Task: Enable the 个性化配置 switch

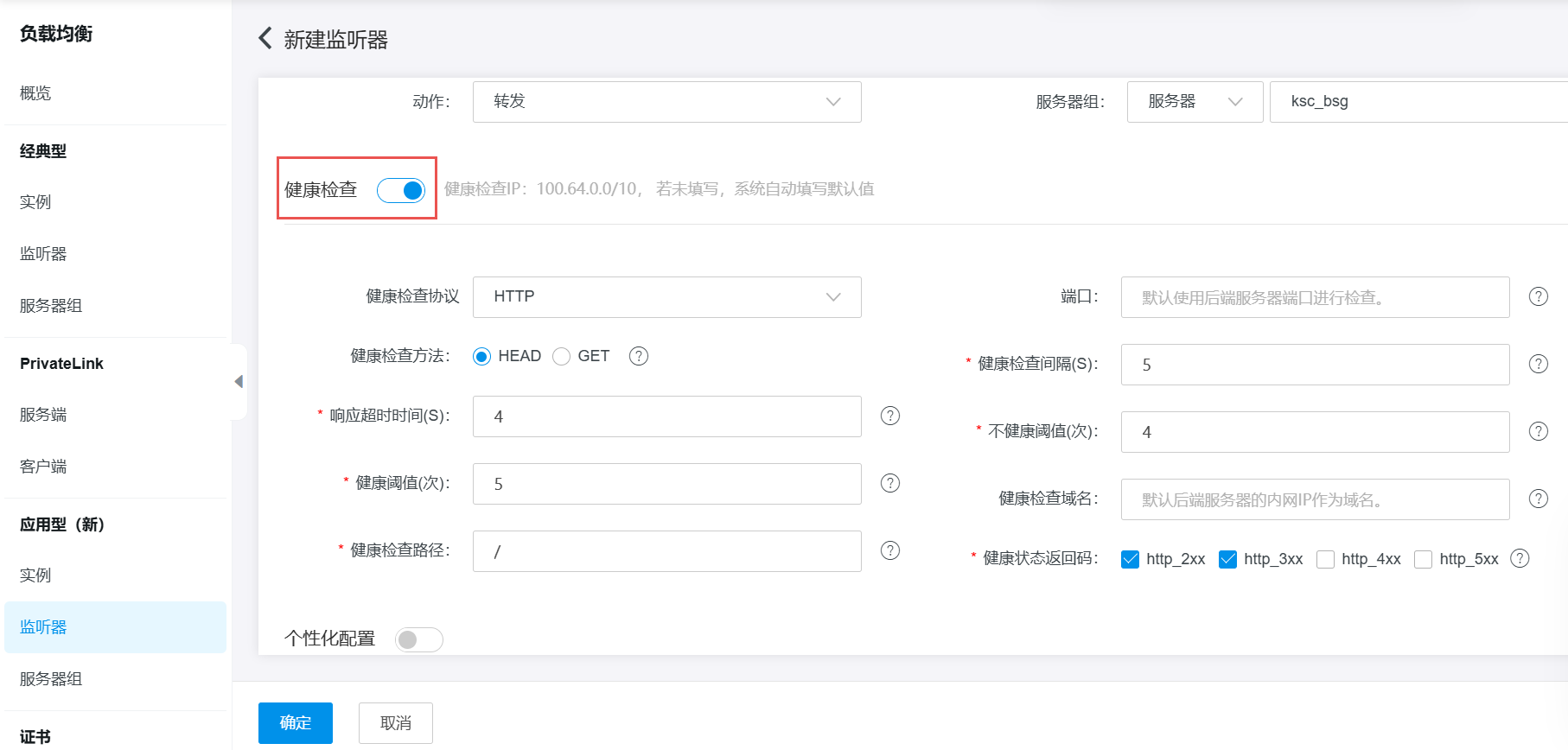Action: click(x=418, y=639)
